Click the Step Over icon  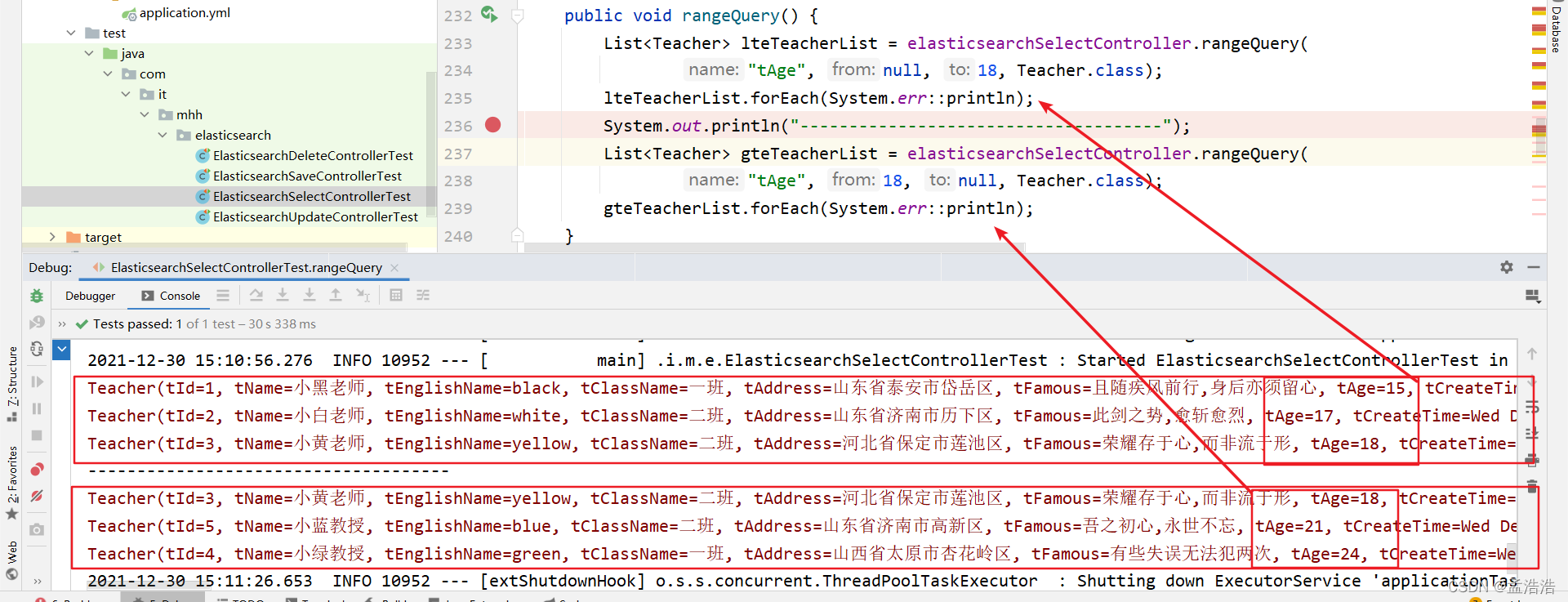(x=256, y=296)
